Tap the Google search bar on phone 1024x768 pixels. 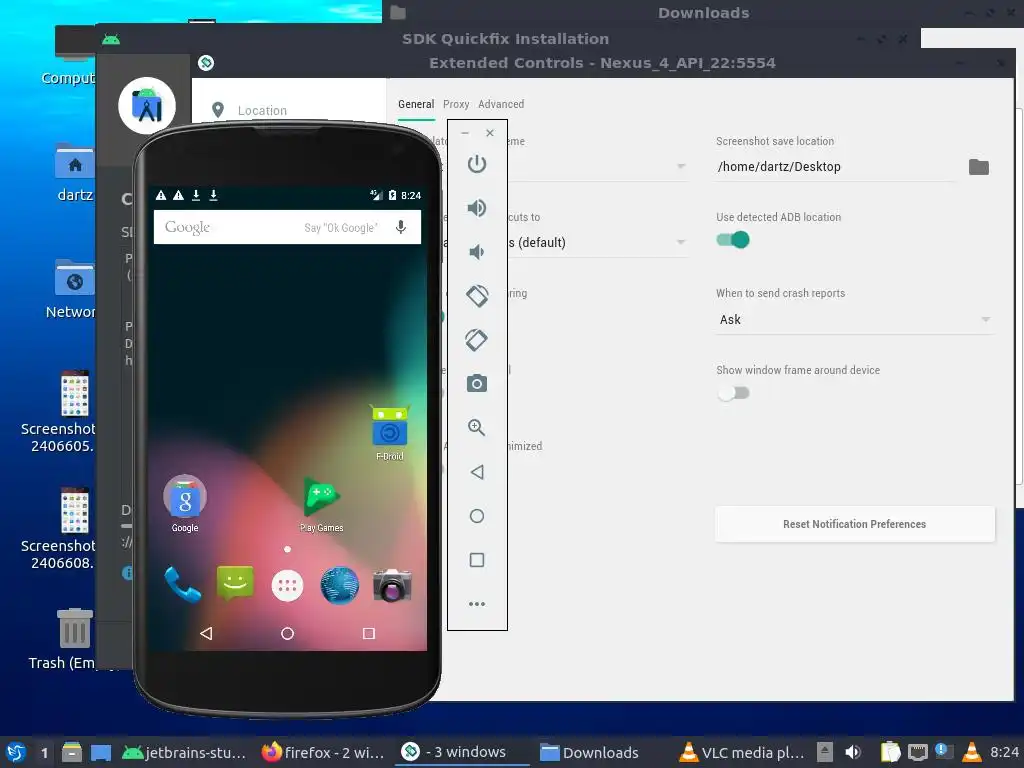coord(287,227)
